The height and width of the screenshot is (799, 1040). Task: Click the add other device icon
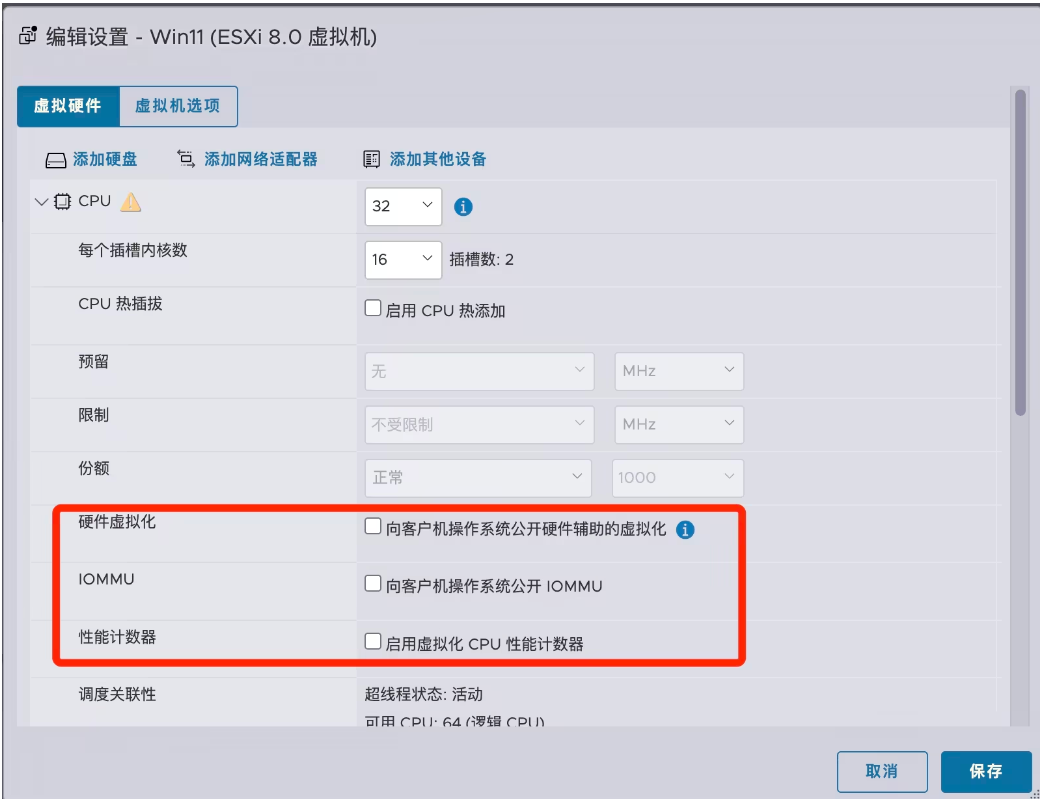(371, 159)
